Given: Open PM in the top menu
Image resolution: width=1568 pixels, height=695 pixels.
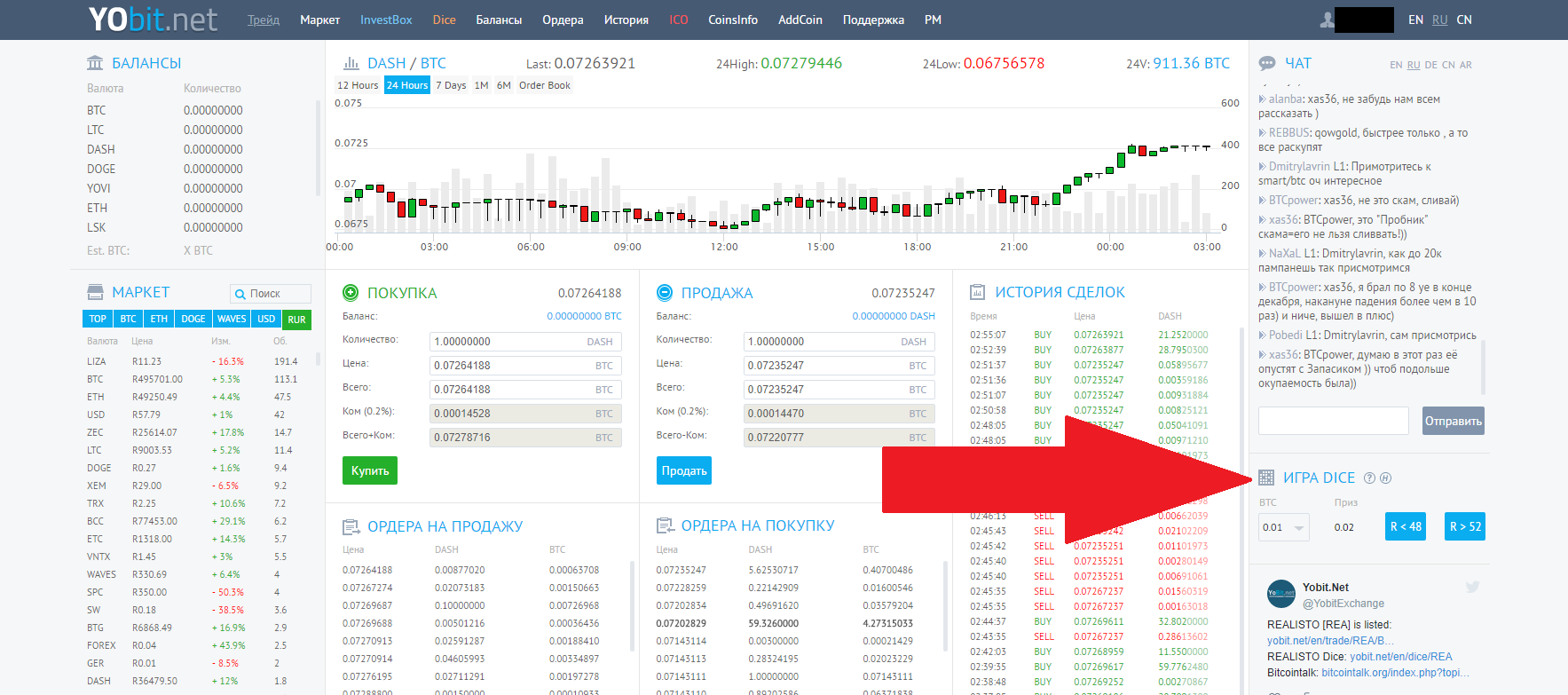Looking at the screenshot, I should click(x=933, y=20).
